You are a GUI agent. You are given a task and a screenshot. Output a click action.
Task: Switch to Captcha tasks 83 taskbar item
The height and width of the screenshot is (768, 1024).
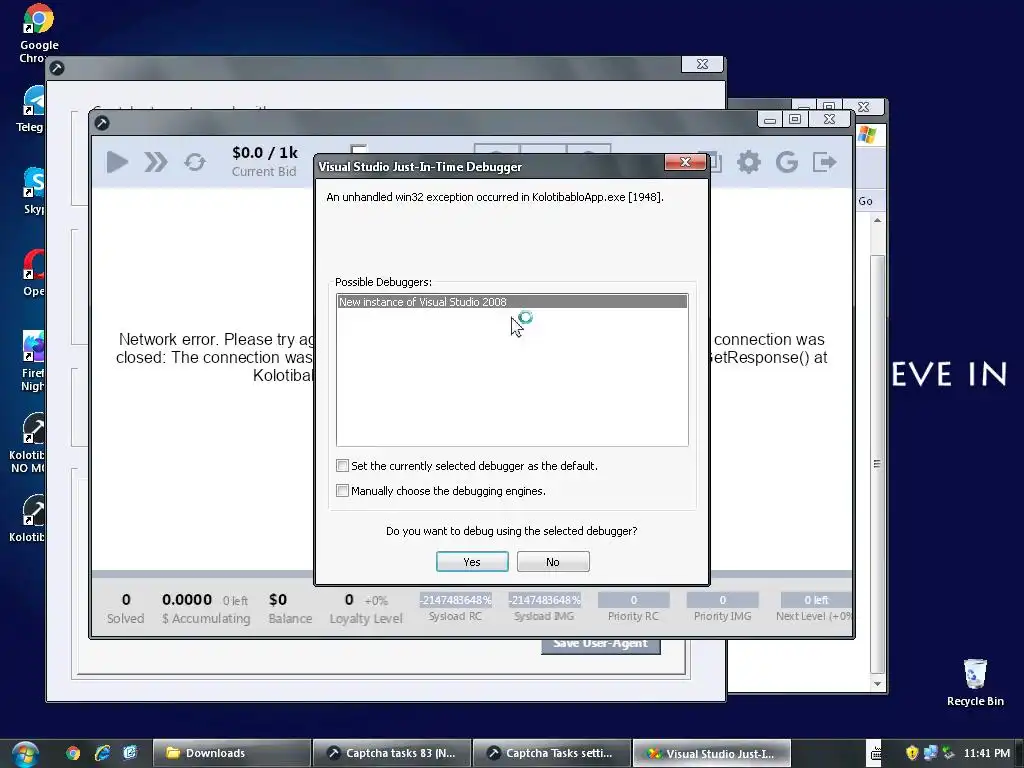(391, 753)
